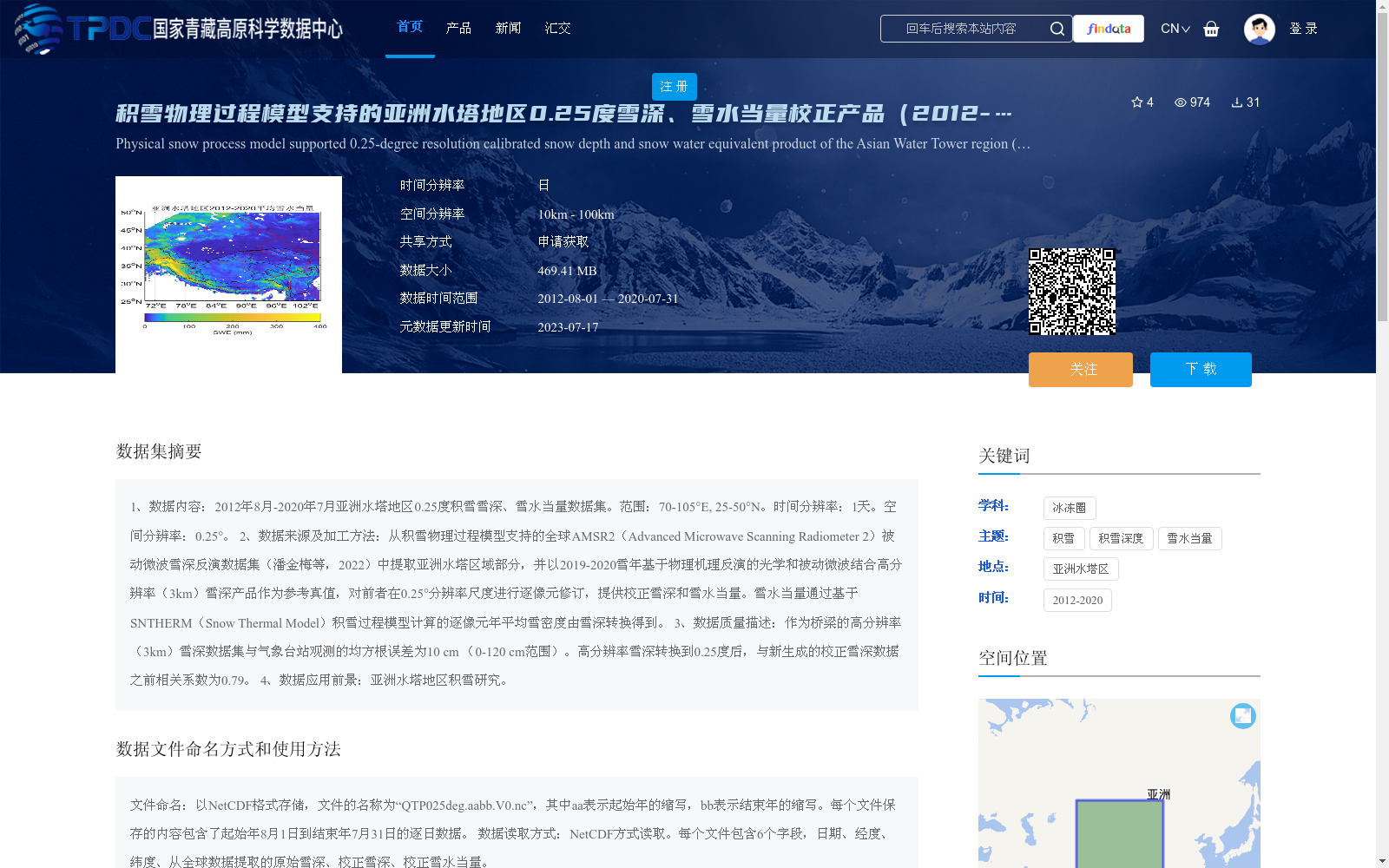Click the 数据文件命名方式和使用方法 heading
1389x868 pixels.
point(228,749)
